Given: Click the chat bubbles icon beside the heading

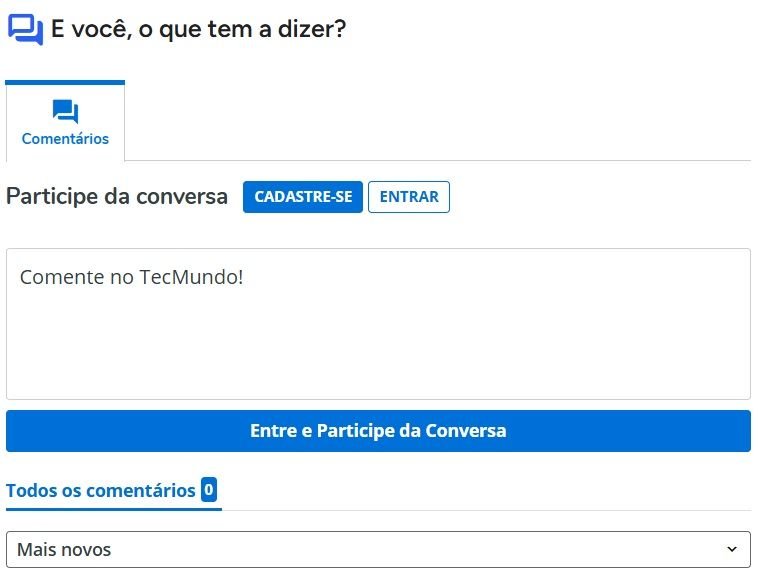Looking at the screenshot, I should pos(25,29).
